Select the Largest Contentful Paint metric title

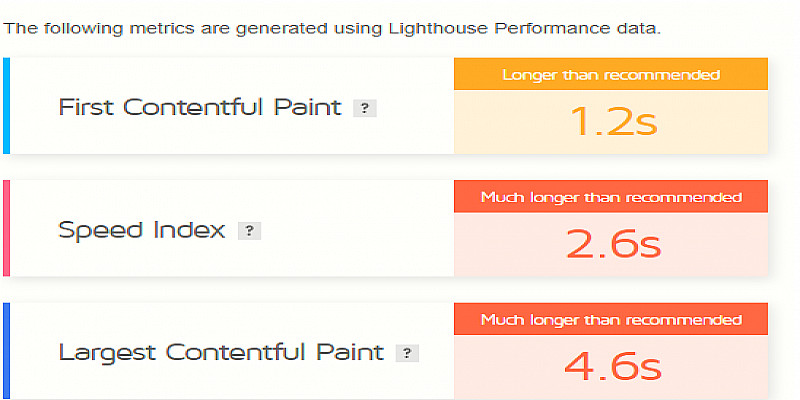pyautogui.click(x=221, y=352)
